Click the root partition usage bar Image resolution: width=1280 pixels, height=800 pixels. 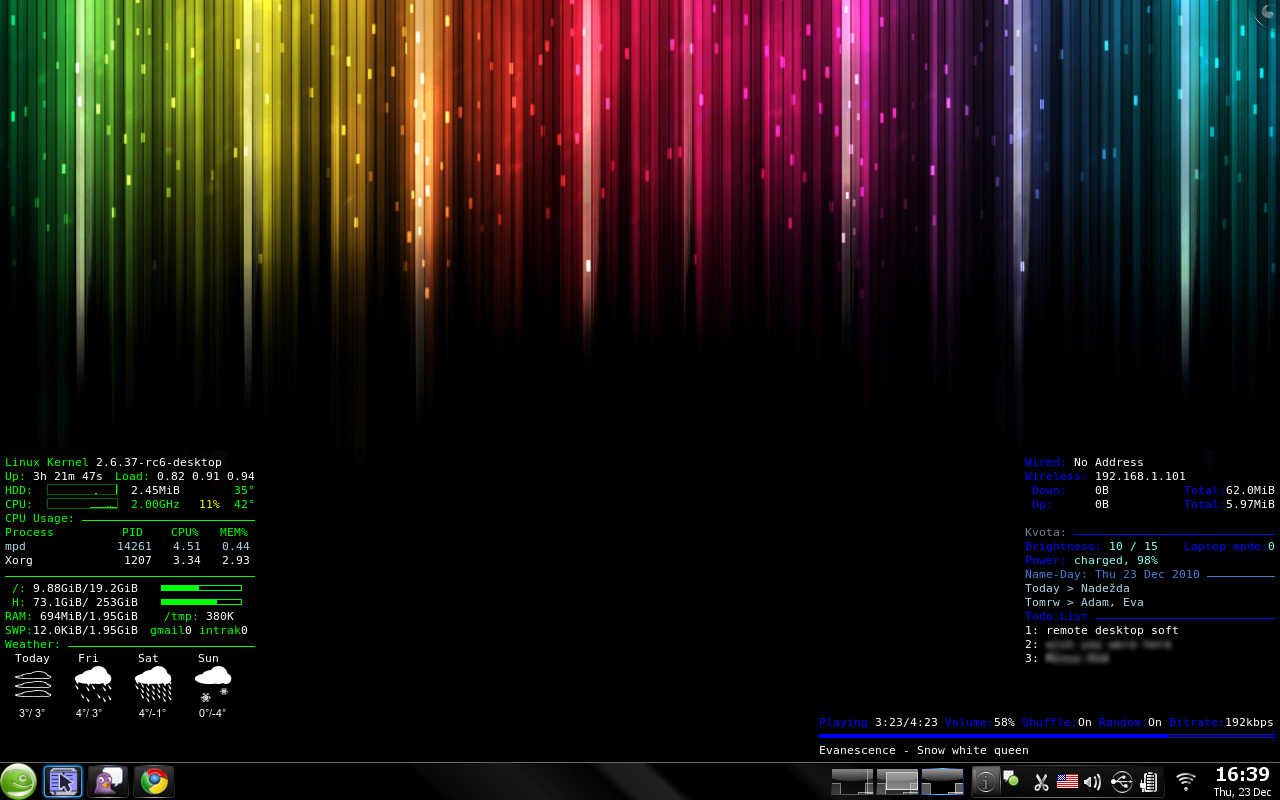point(201,588)
